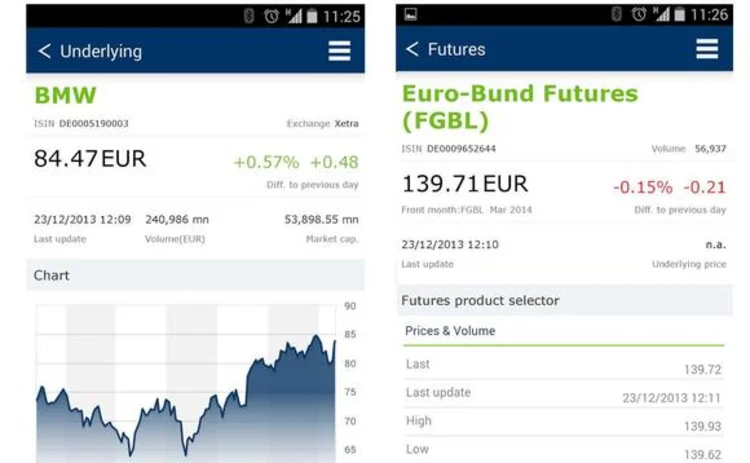Tap the Euro-Bund Futures (FGBL) heading
750x463 pixels.
coord(520,107)
